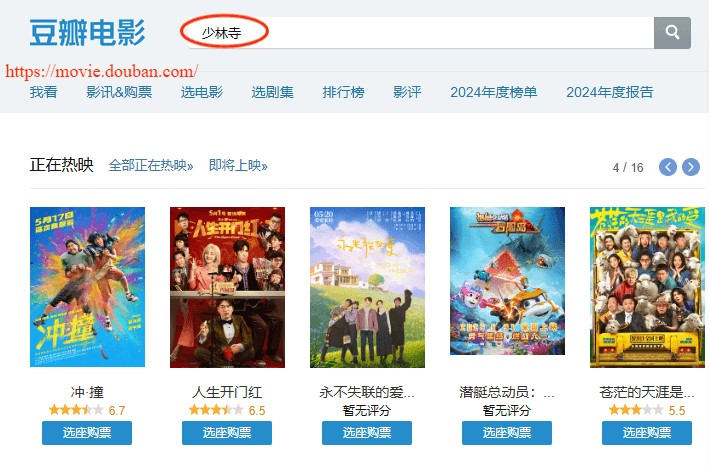Click 选座购票 under 苍茫的天涯是…
The width and height of the screenshot is (709, 468).
click(x=647, y=433)
